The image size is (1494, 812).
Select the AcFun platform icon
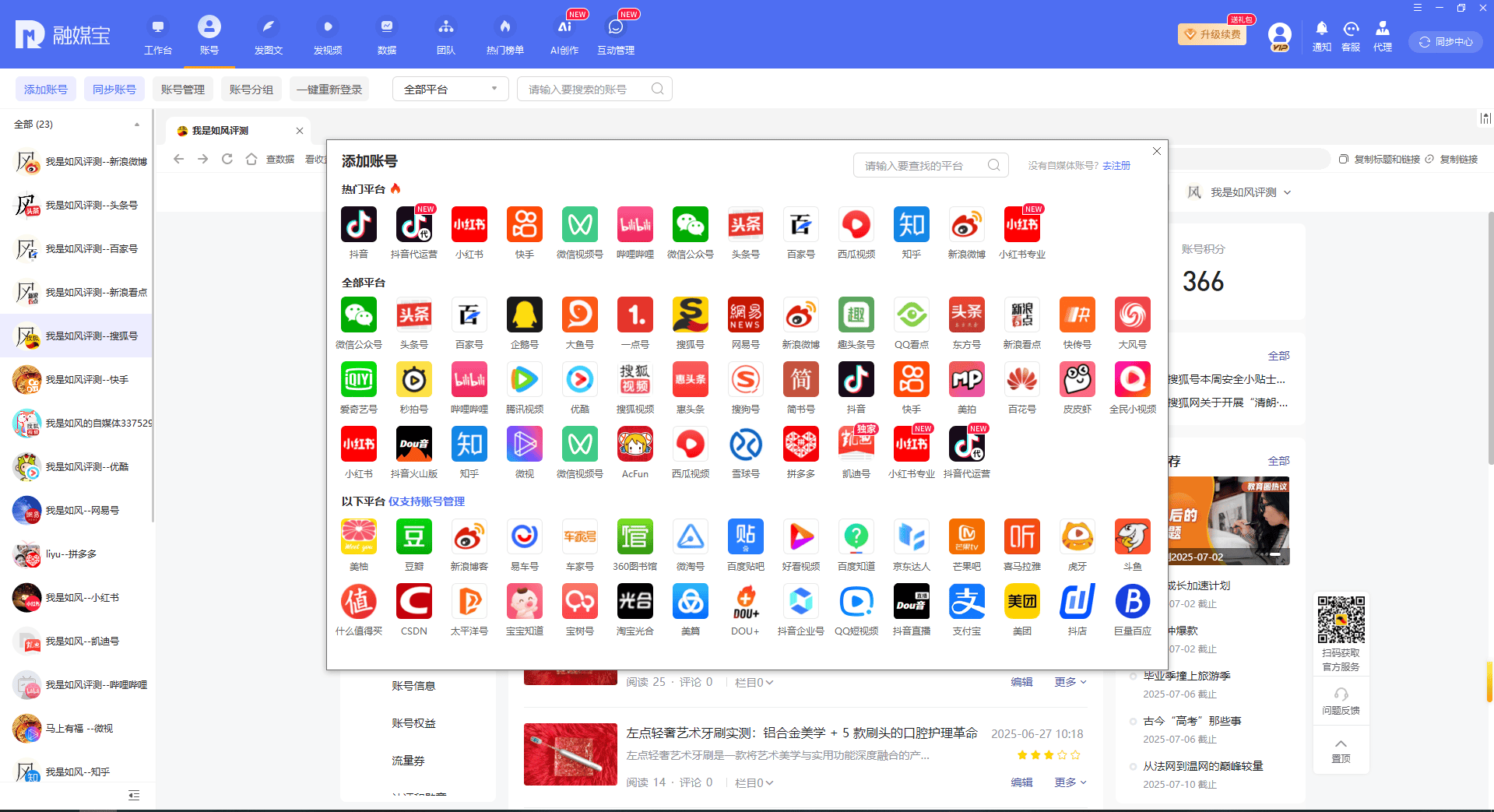[635, 445]
